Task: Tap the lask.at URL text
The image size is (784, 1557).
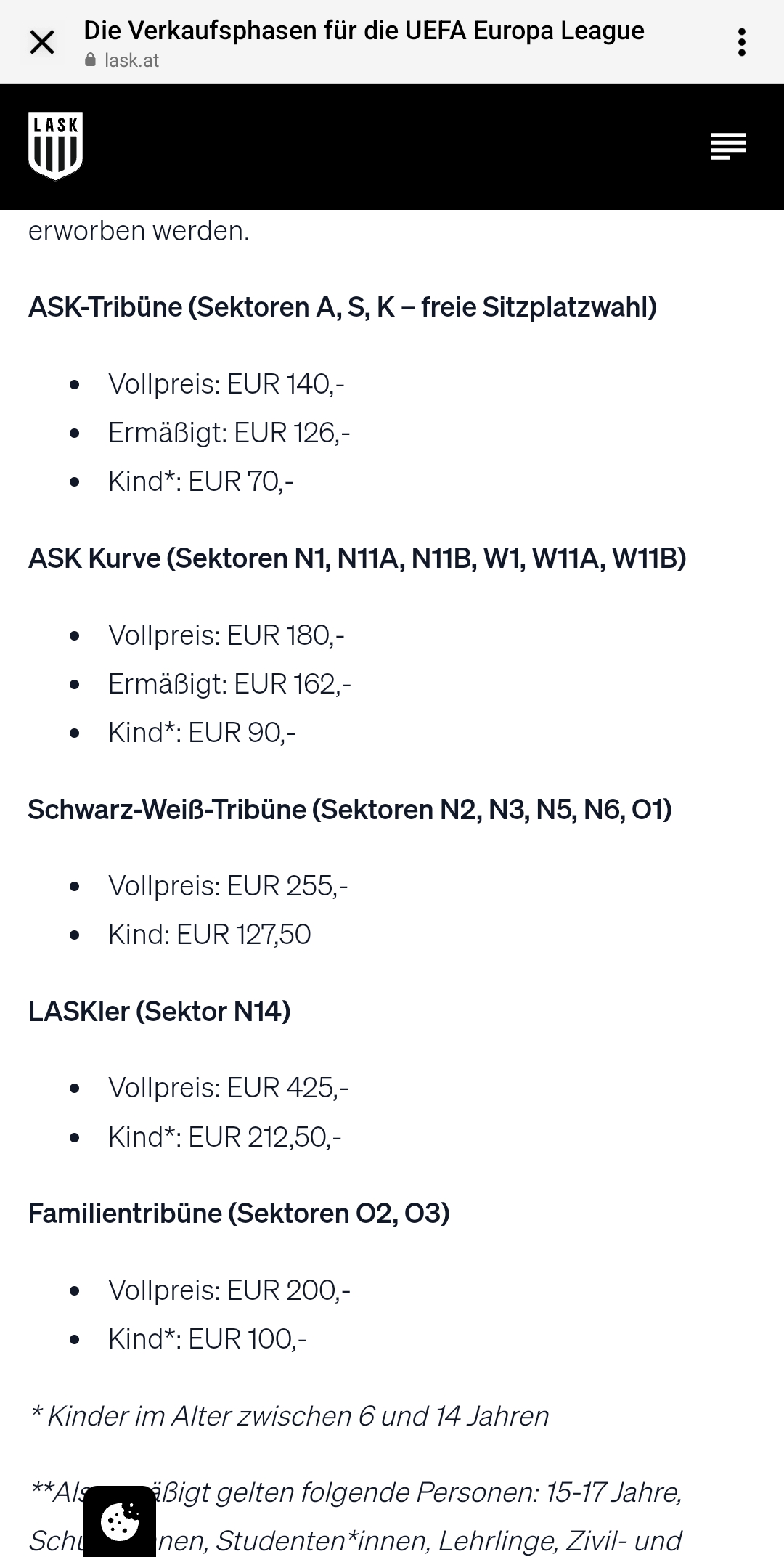Action: pyautogui.click(x=131, y=60)
